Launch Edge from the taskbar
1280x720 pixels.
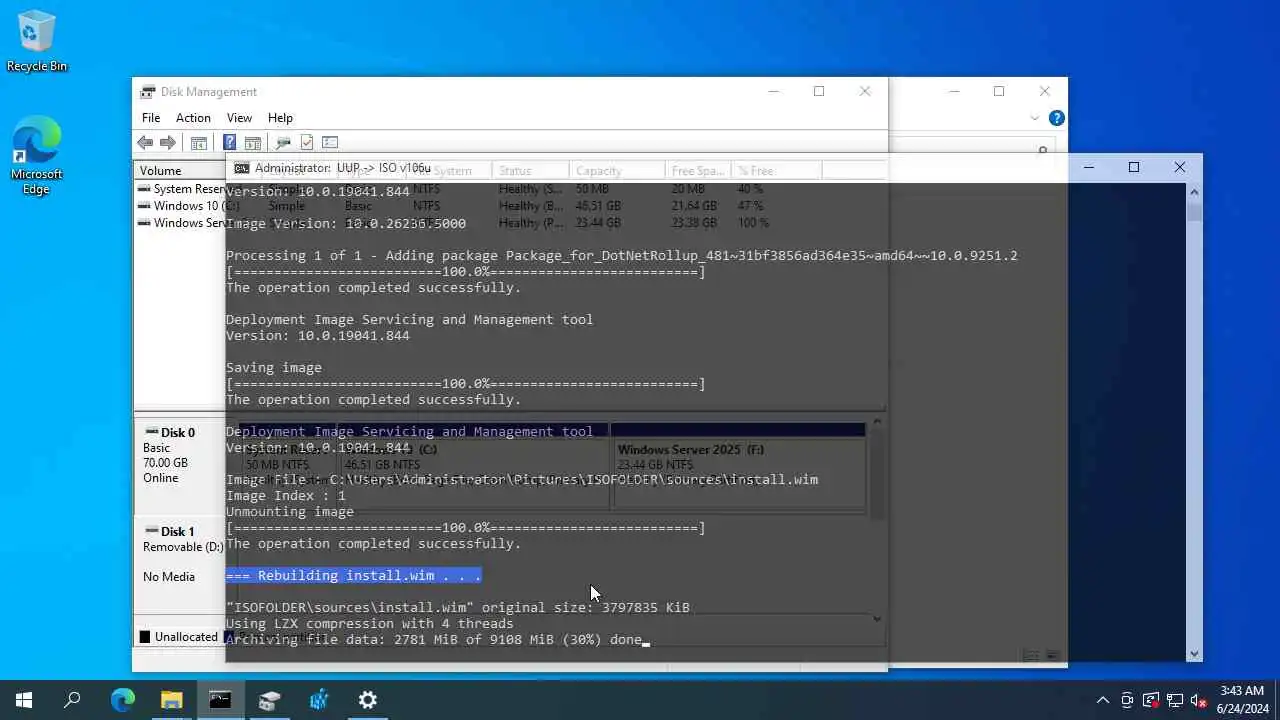(122, 700)
